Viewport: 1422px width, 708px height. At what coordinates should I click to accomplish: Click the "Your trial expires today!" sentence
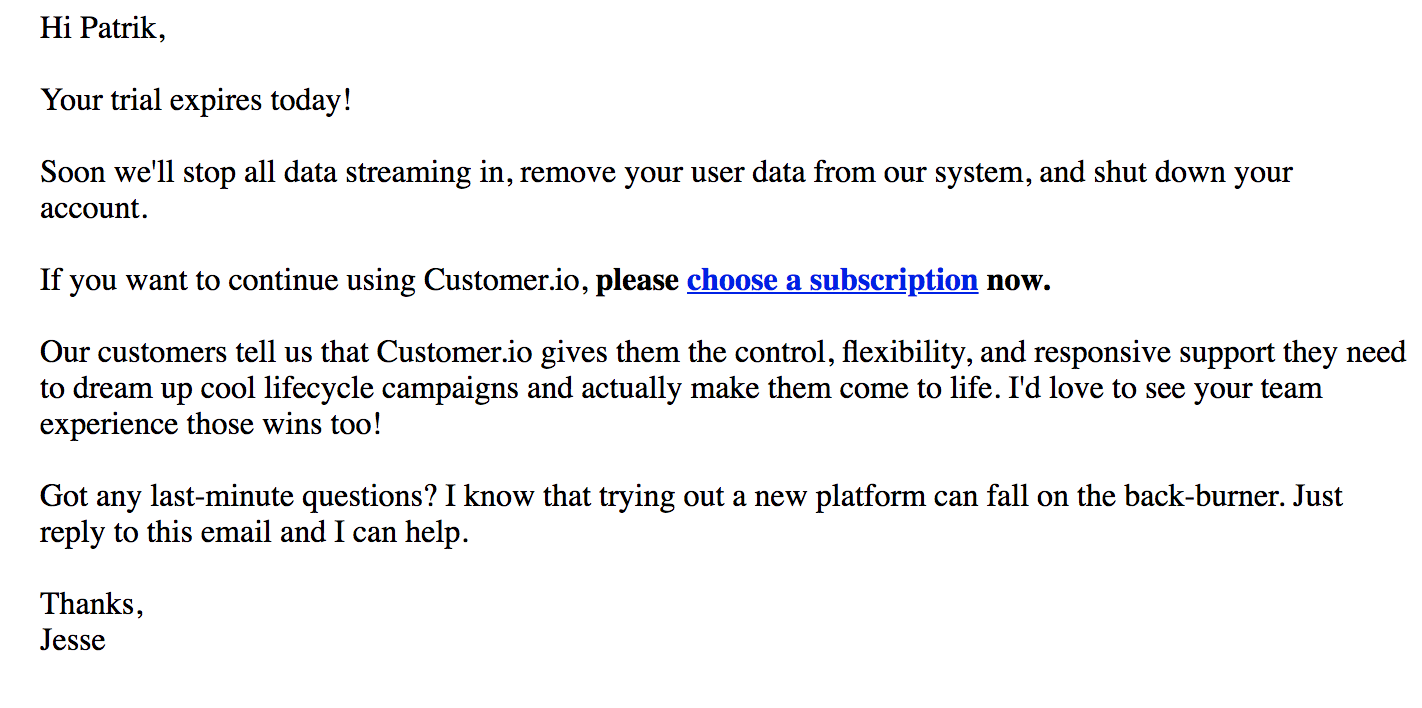point(196,100)
